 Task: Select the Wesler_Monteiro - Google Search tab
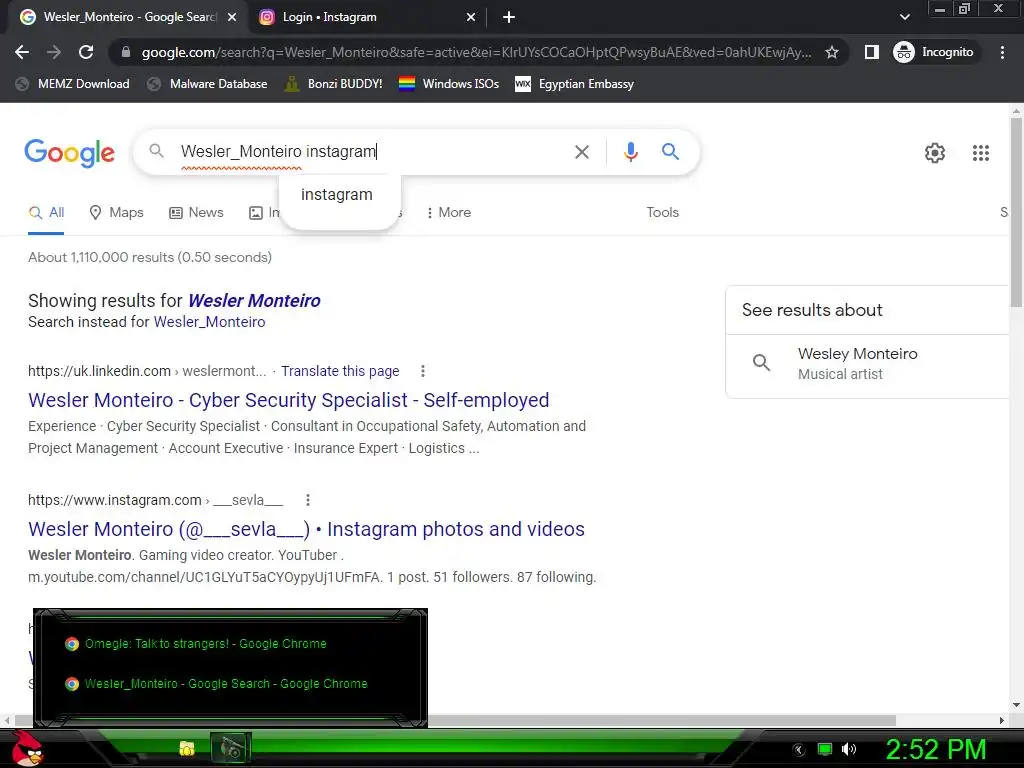128,17
